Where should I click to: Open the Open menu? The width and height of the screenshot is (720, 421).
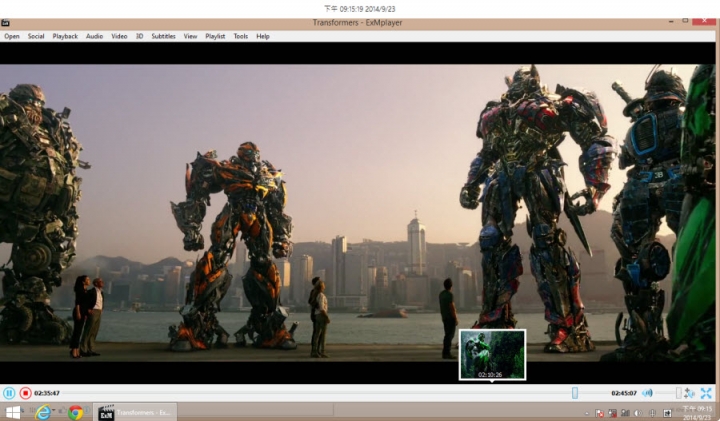12,36
